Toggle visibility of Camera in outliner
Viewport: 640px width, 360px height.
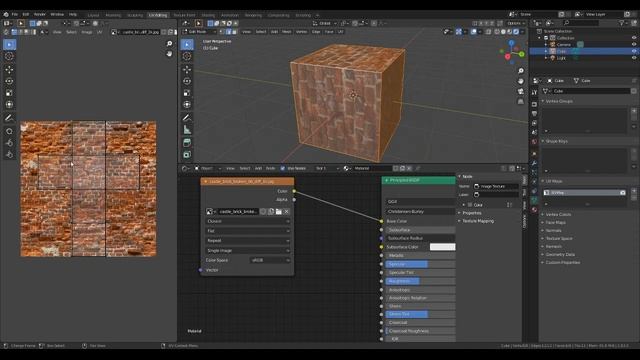(634, 44)
